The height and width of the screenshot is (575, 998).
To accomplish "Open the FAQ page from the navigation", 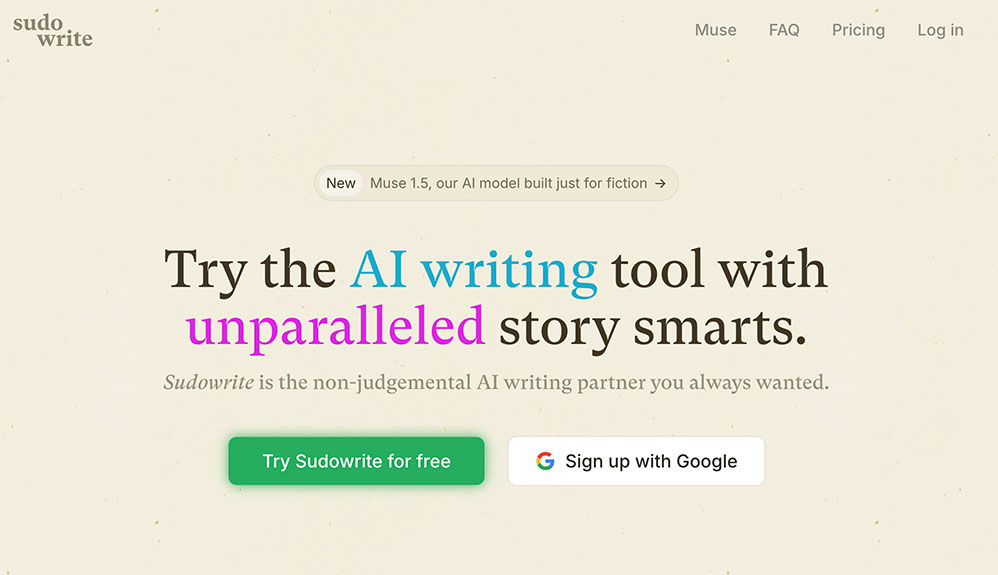I will pyautogui.click(x=784, y=30).
